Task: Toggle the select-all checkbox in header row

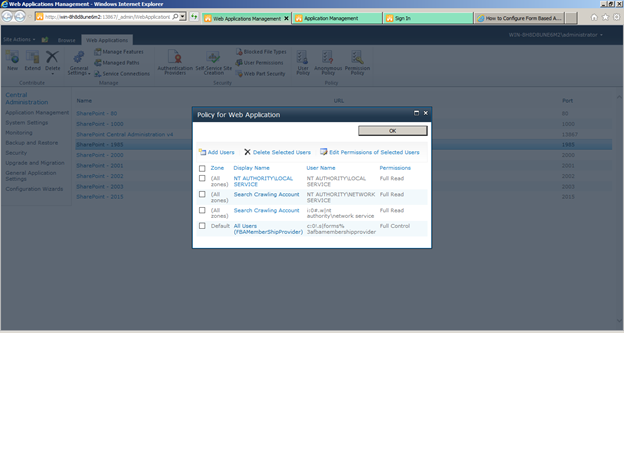Action: click(202, 168)
